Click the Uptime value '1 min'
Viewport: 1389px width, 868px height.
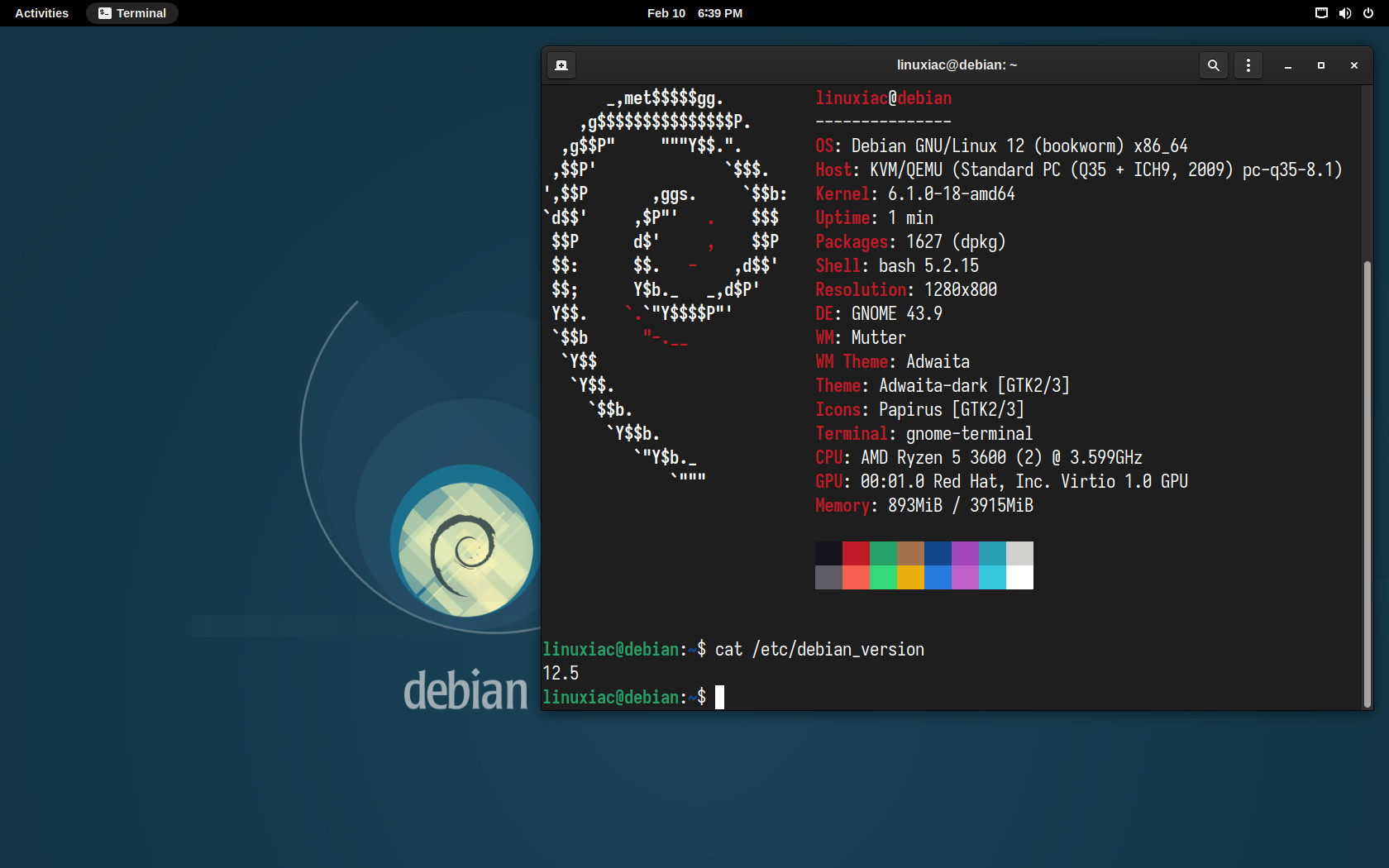[x=910, y=218]
